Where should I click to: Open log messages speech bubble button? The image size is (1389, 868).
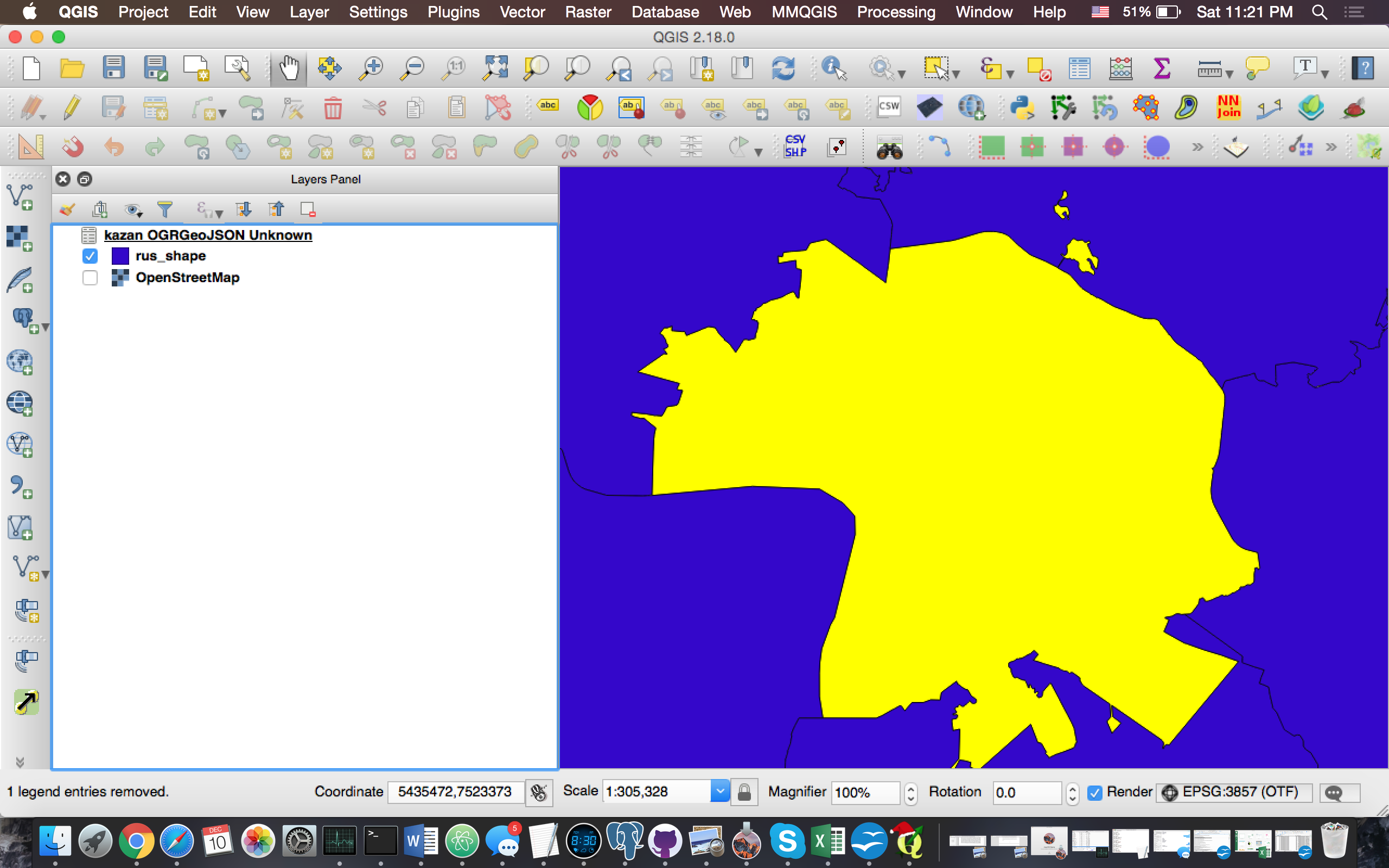click(1340, 793)
